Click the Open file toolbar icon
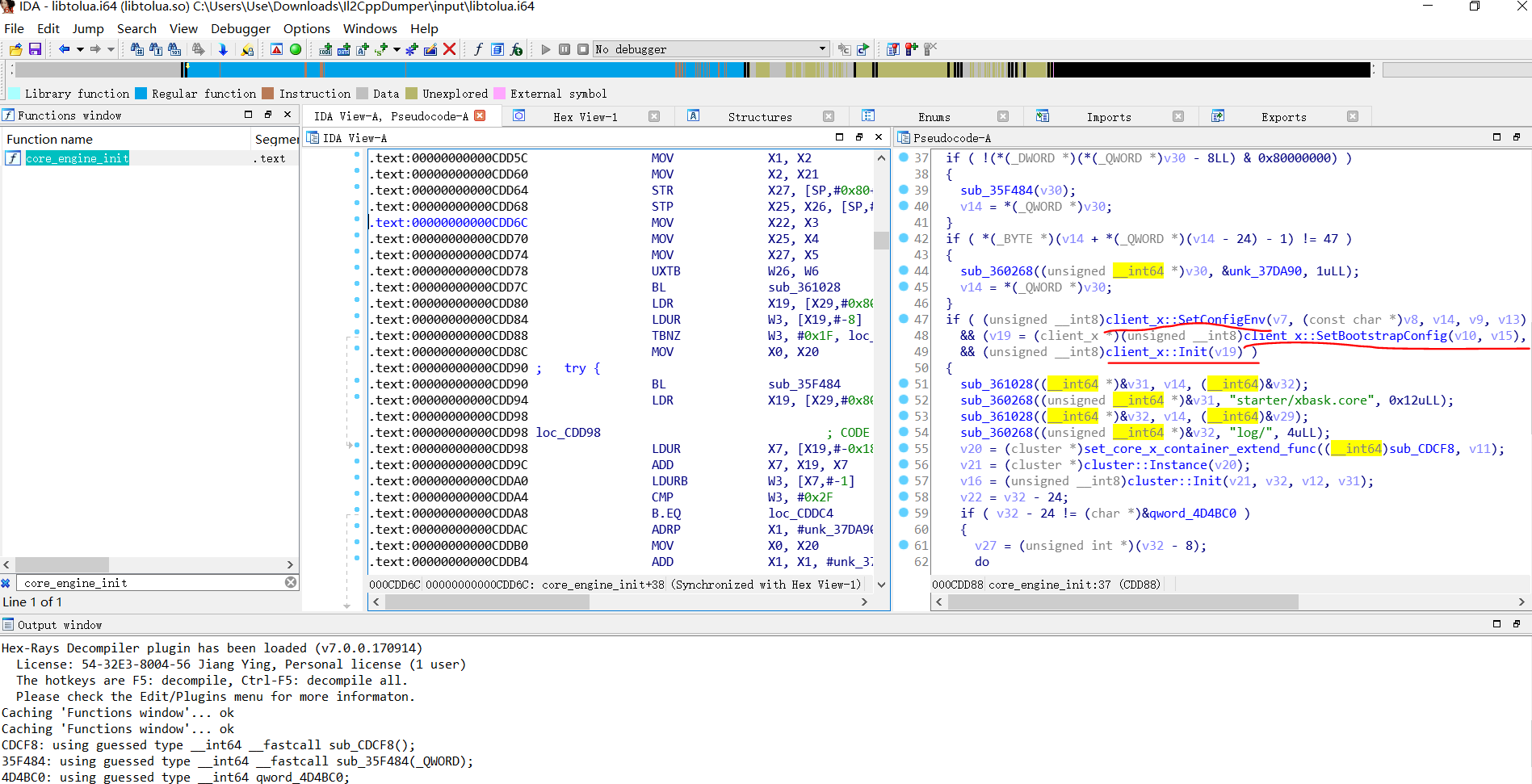The height and width of the screenshot is (784, 1532). (x=15, y=49)
